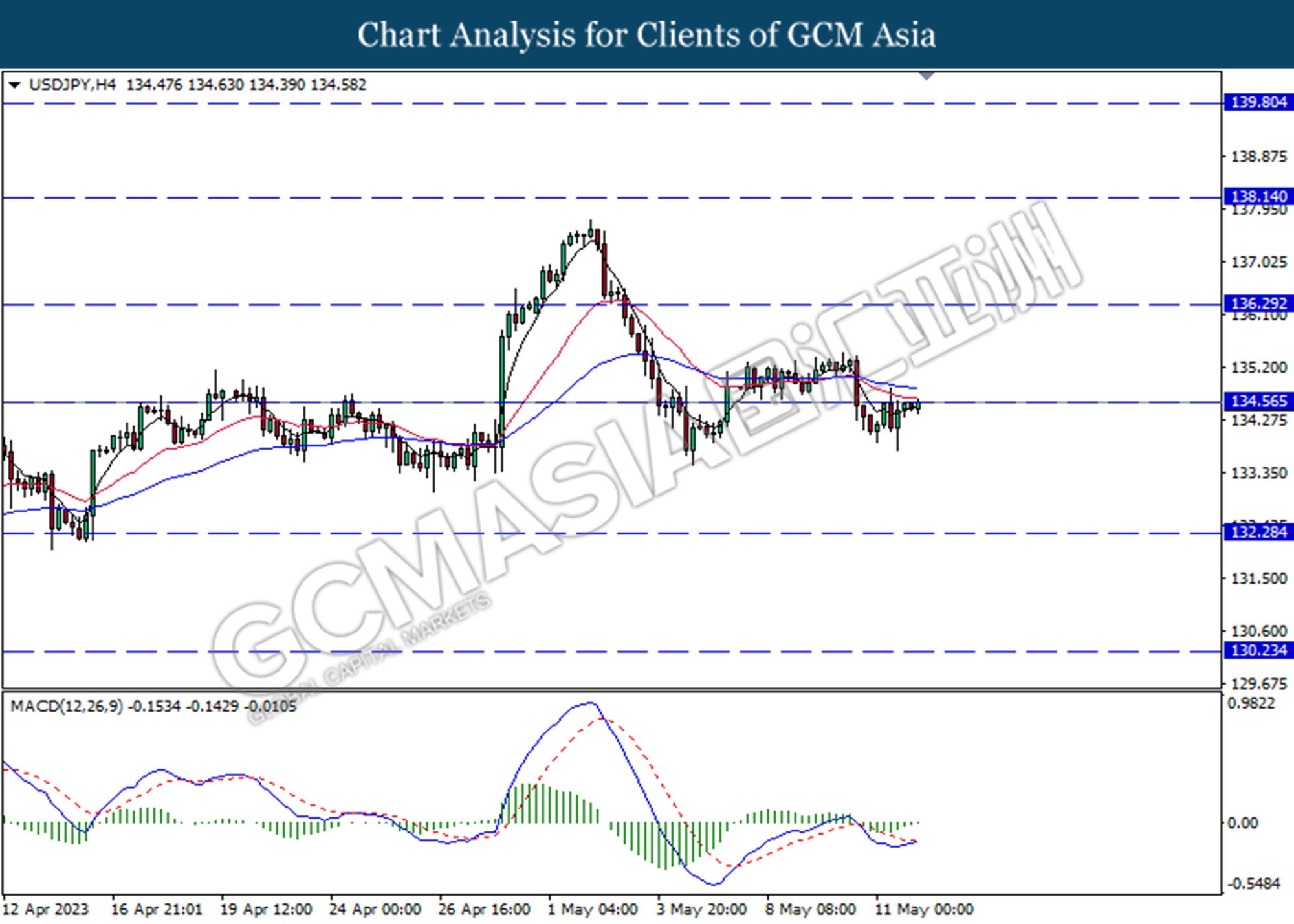Select the 130.234 price level label

pos(1258,650)
